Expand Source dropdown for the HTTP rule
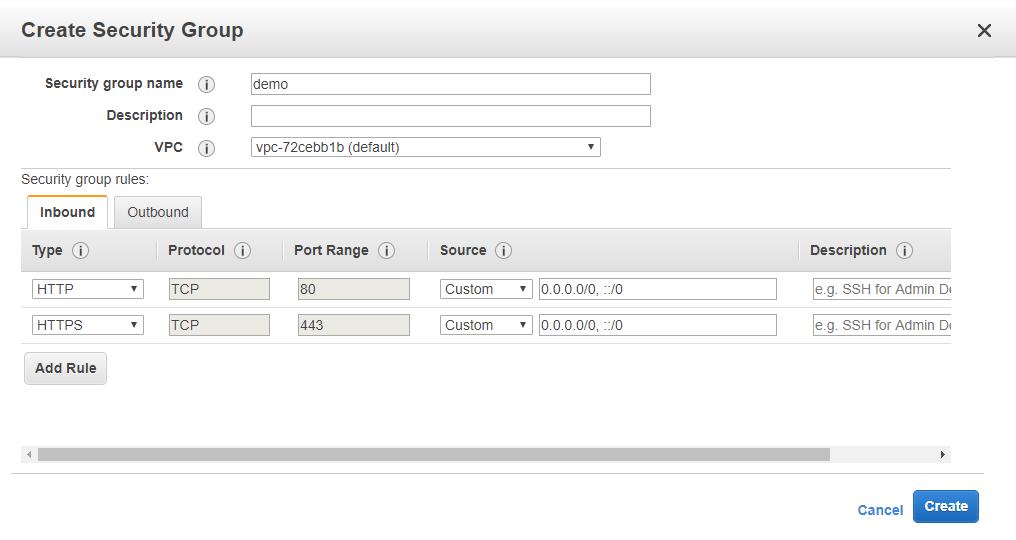Image resolution: width=1016 pixels, height=540 pixels. tap(486, 289)
